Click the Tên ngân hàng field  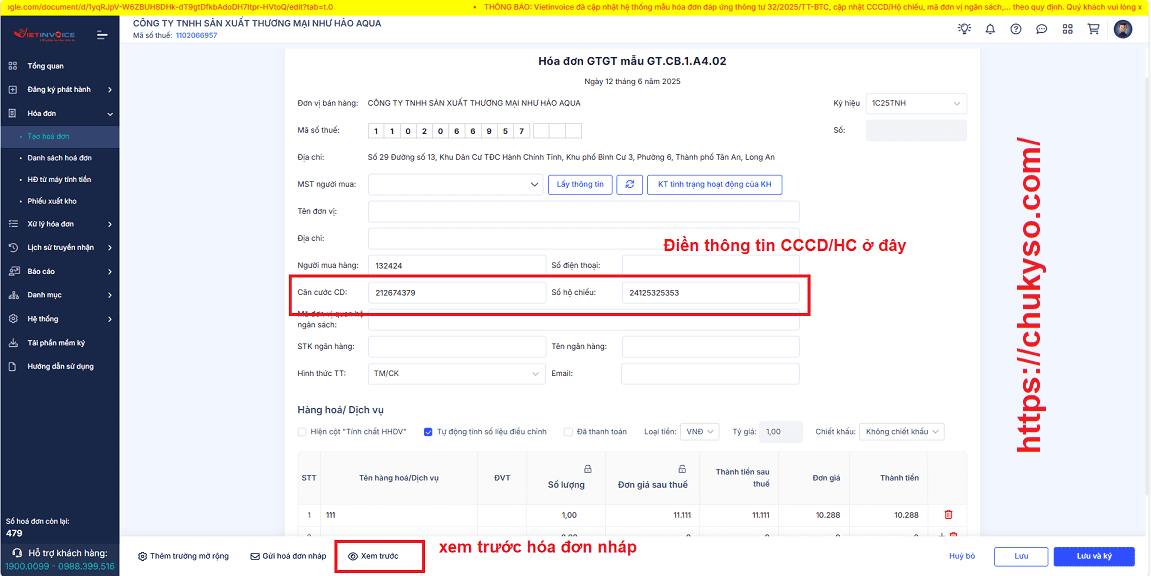coord(710,346)
